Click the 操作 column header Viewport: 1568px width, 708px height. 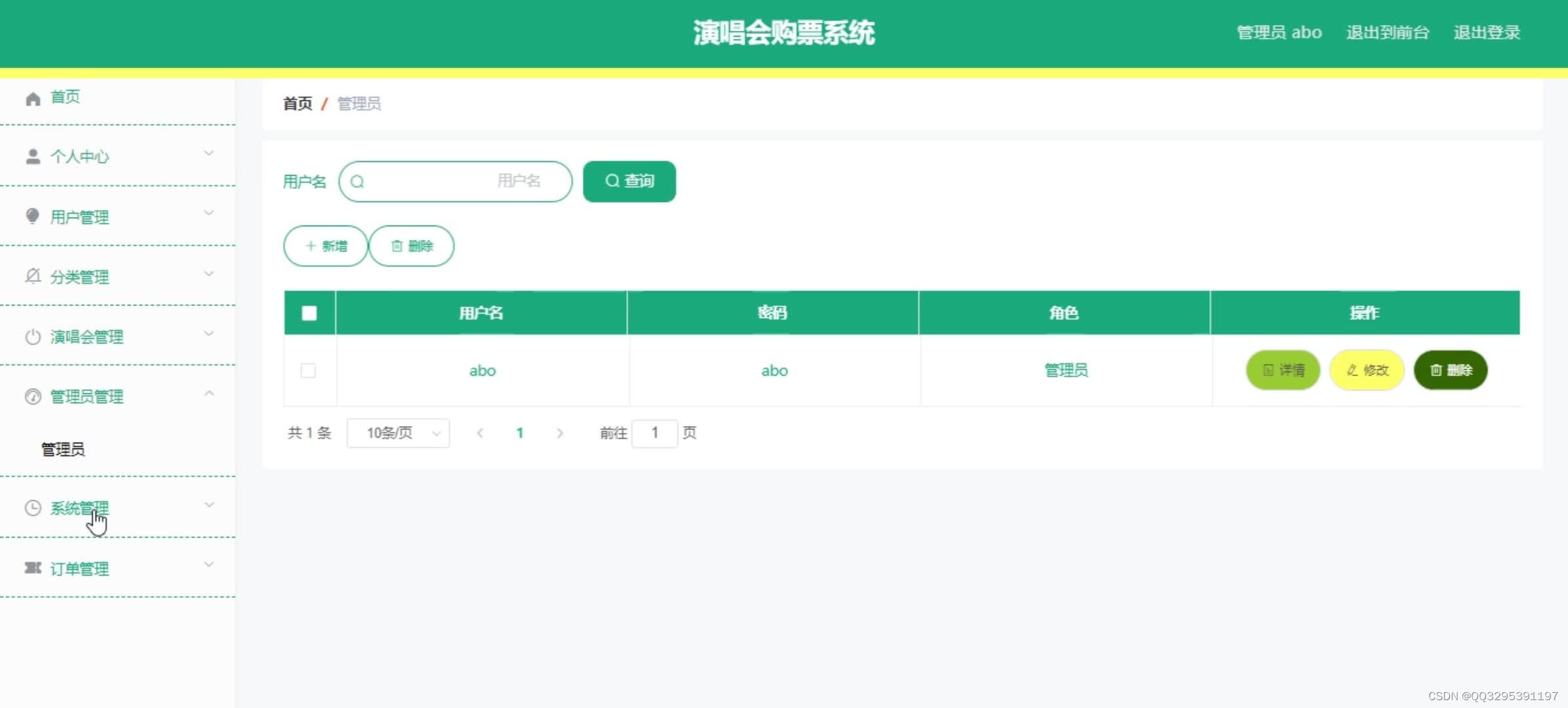[x=1365, y=313]
